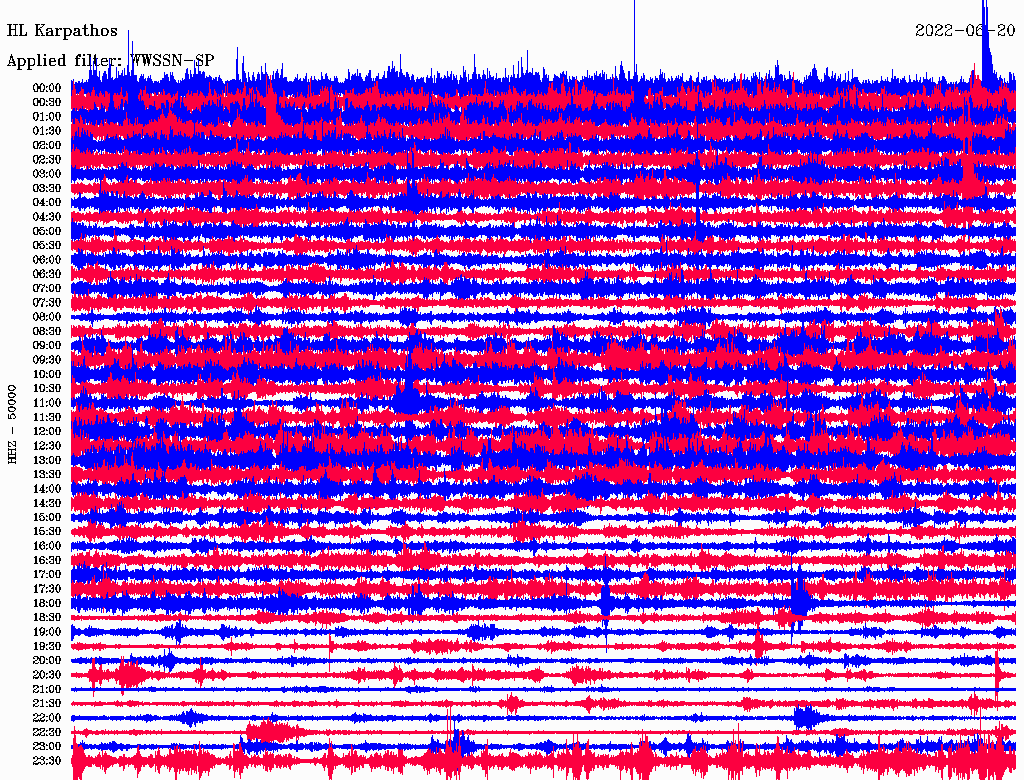
Task: Click the 16:30 time label
Action: [47, 561]
